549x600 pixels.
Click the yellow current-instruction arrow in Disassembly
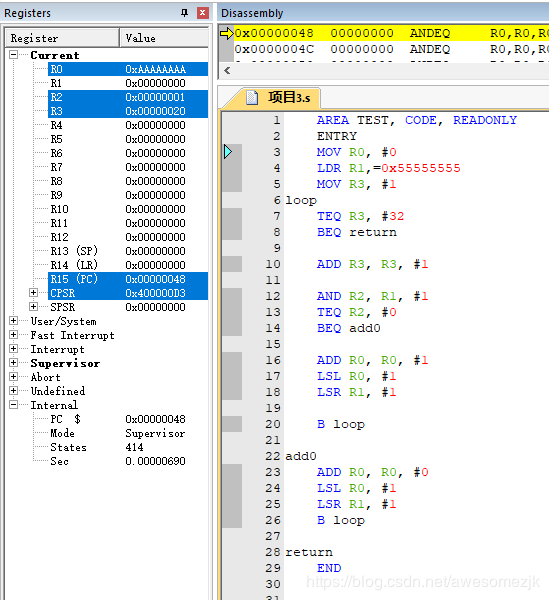click(227, 33)
